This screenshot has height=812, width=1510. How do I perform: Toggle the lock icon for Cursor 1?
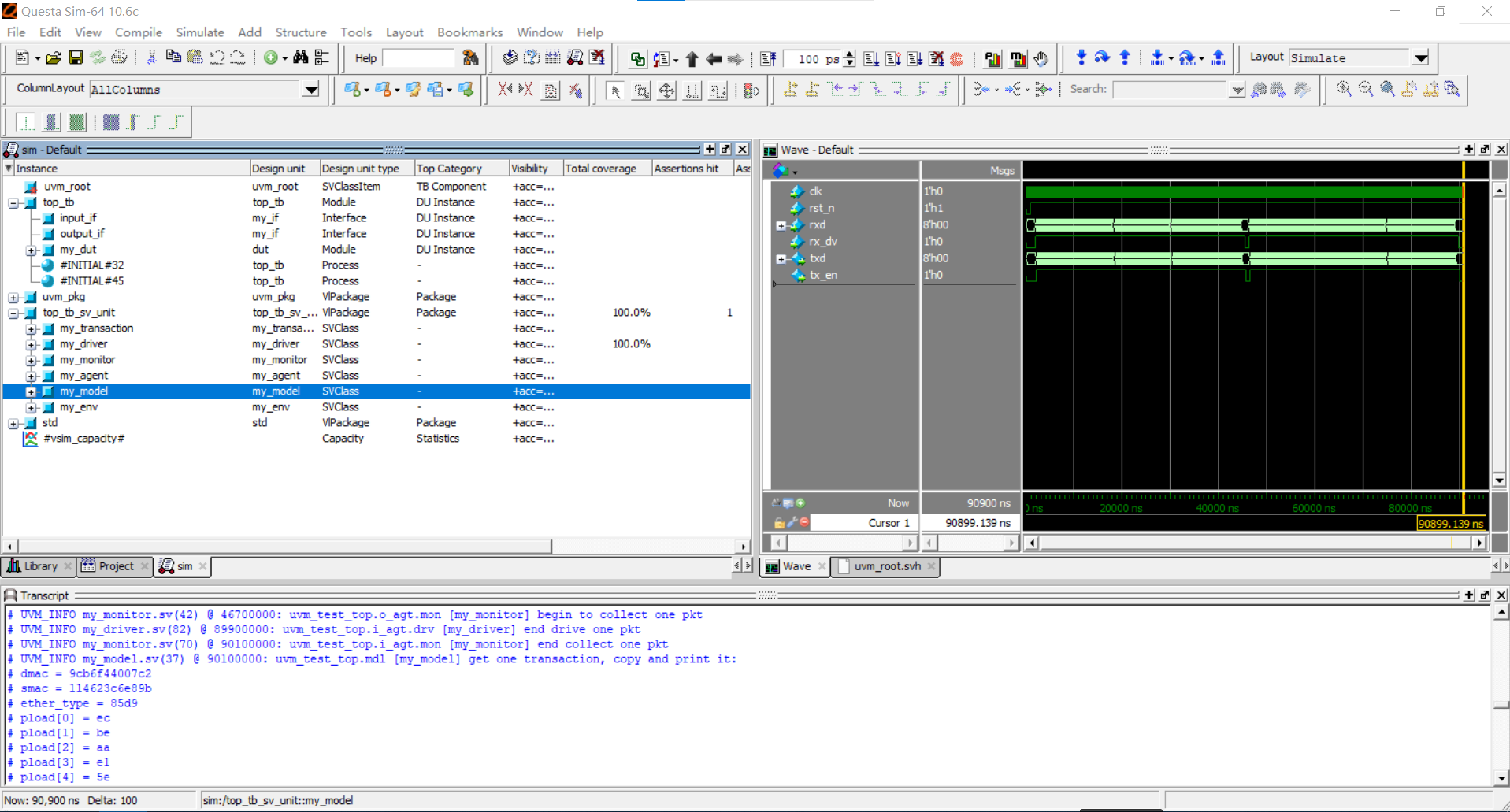[778, 523]
